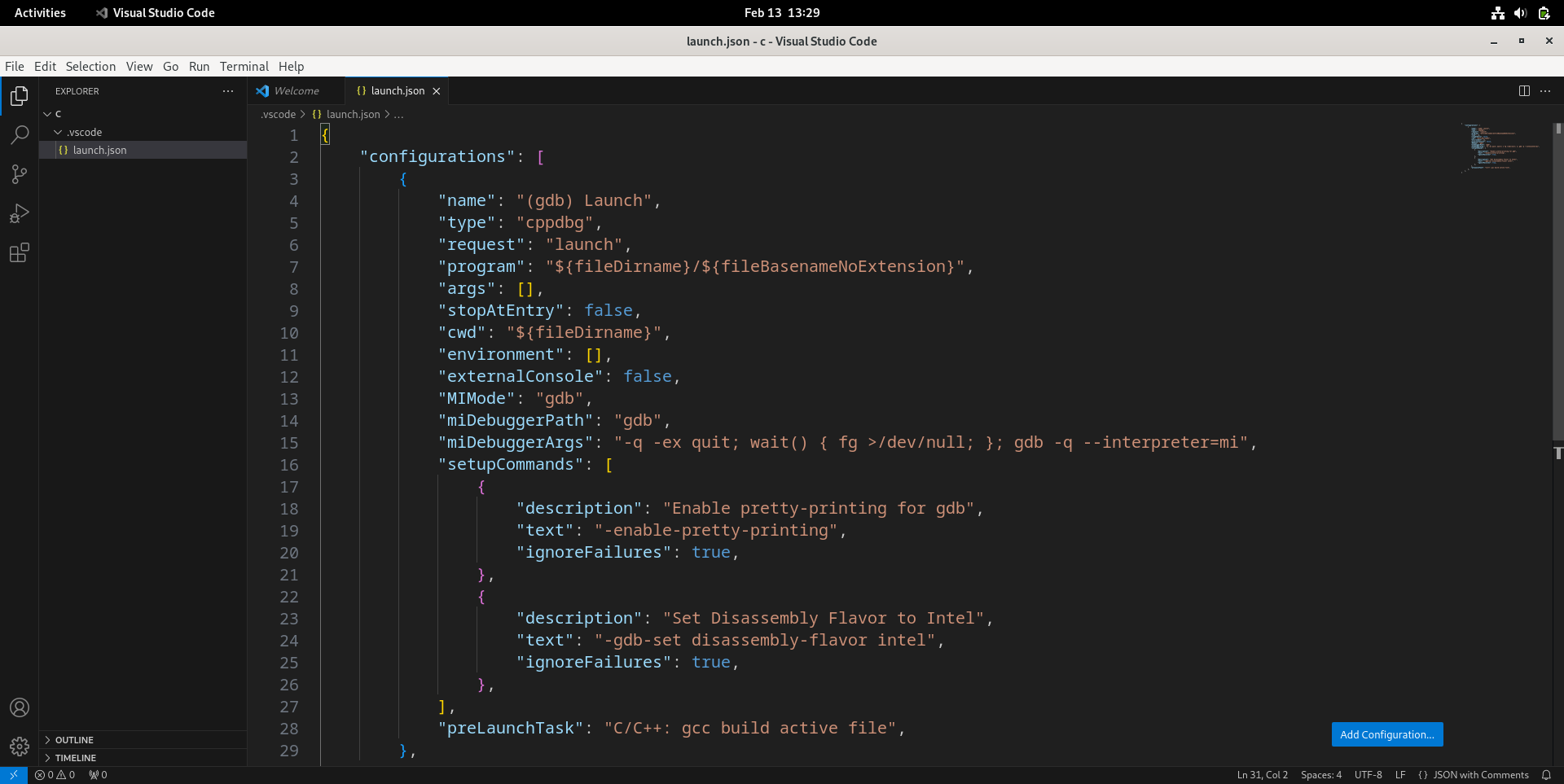Open the Accounts menu icon
This screenshot has width=1564, height=784.
(20, 707)
